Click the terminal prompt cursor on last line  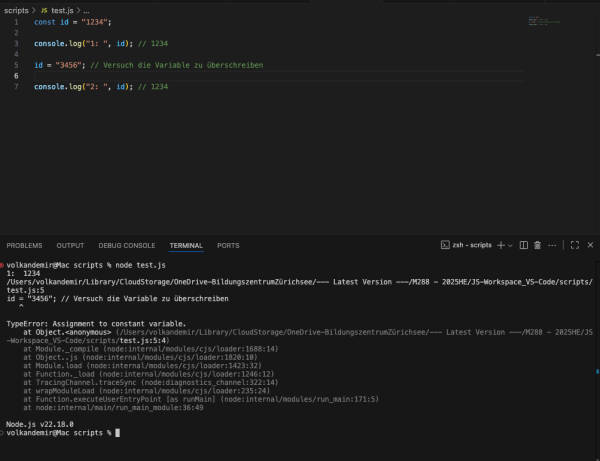[x=117, y=433]
